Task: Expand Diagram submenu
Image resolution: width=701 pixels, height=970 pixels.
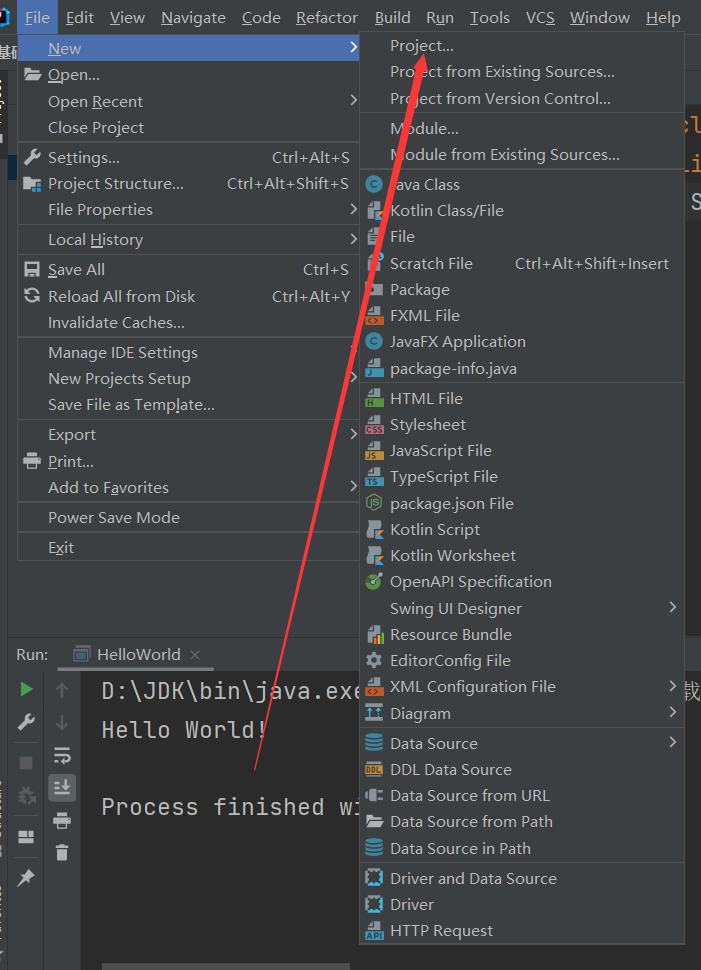Action: (522, 714)
